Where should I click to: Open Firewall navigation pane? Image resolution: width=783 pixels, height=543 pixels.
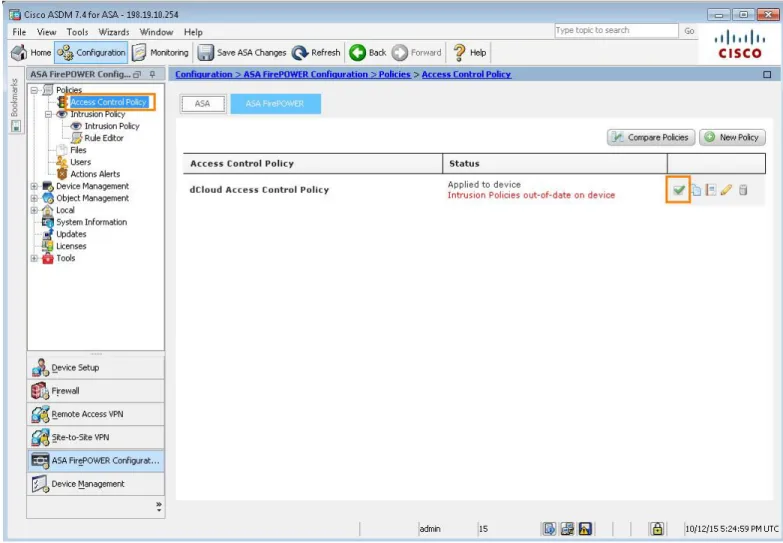click(95, 391)
